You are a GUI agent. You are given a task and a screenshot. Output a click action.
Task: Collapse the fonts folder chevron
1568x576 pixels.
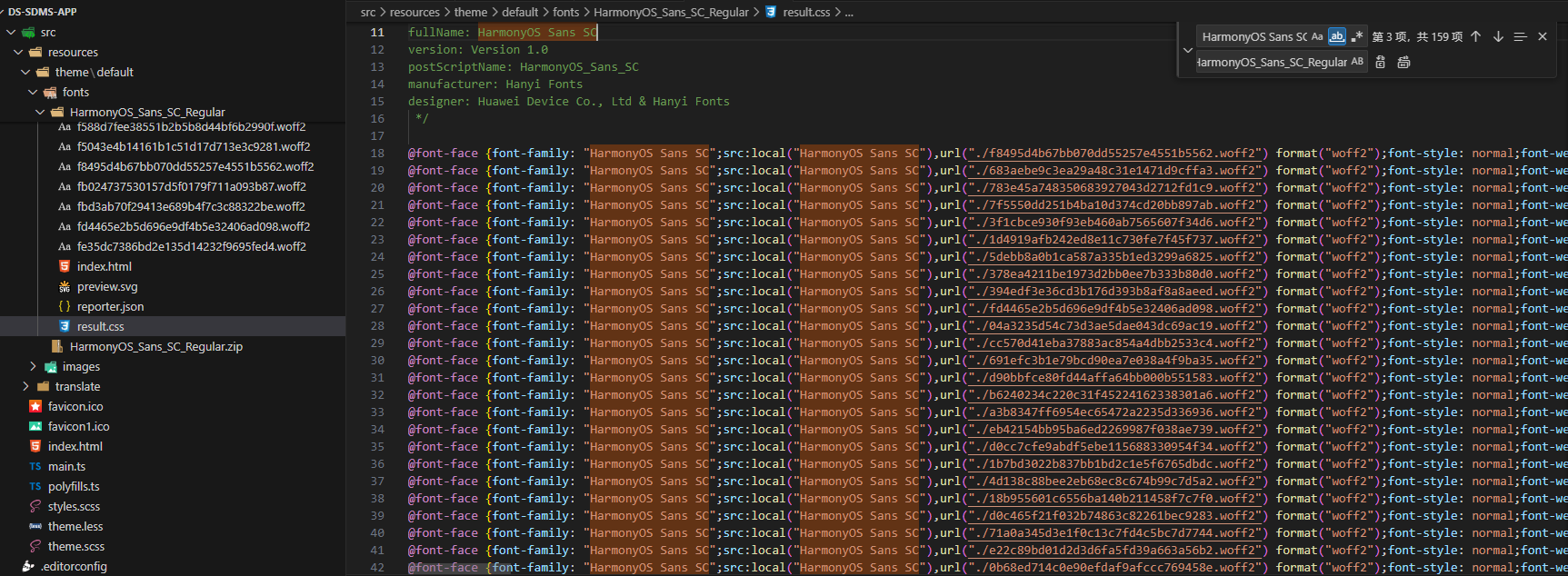click(x=33, y=92)
